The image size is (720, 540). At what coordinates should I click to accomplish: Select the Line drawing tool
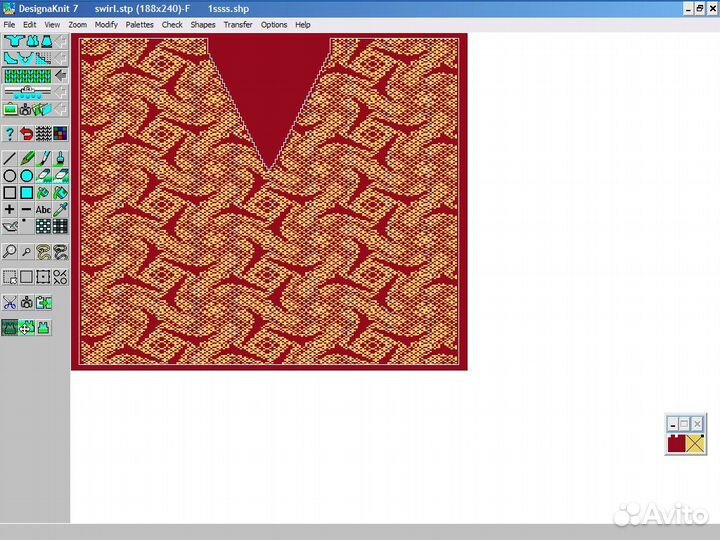(10, 159)
